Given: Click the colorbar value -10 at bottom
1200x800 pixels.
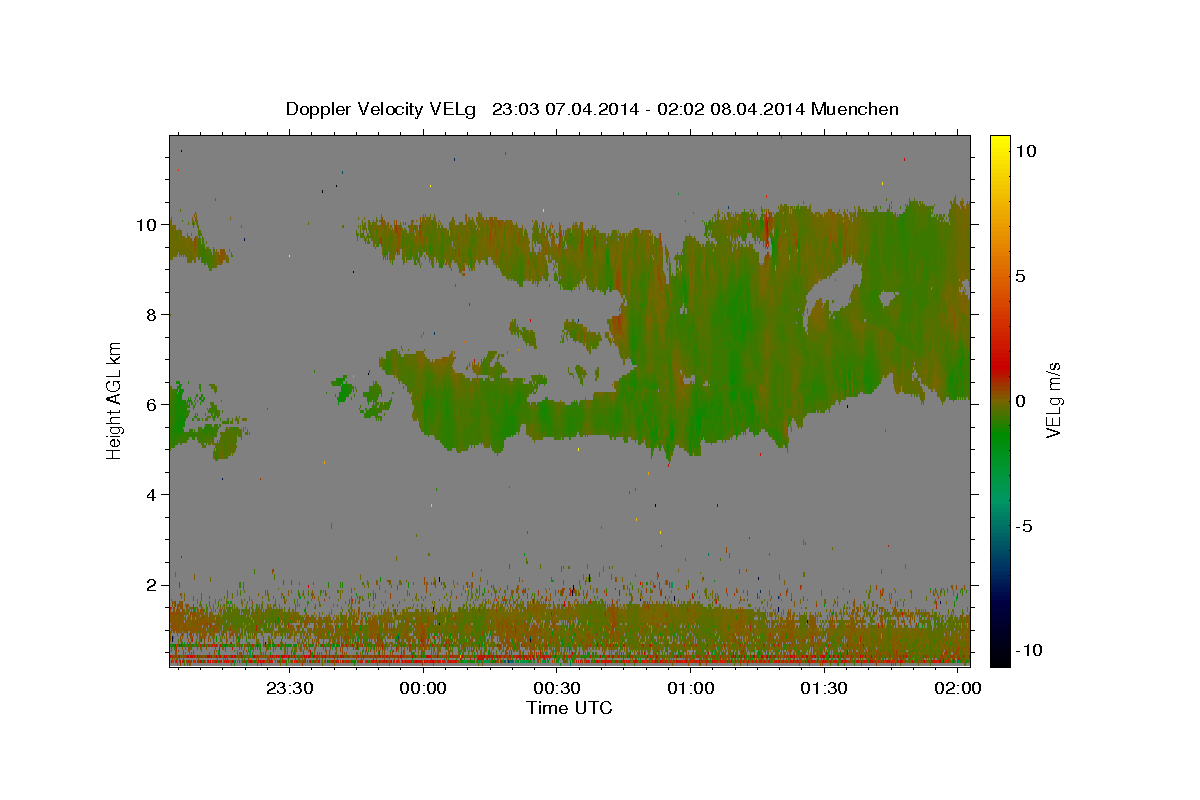Looking at the screenshot, I should [x=1027, y=651].
